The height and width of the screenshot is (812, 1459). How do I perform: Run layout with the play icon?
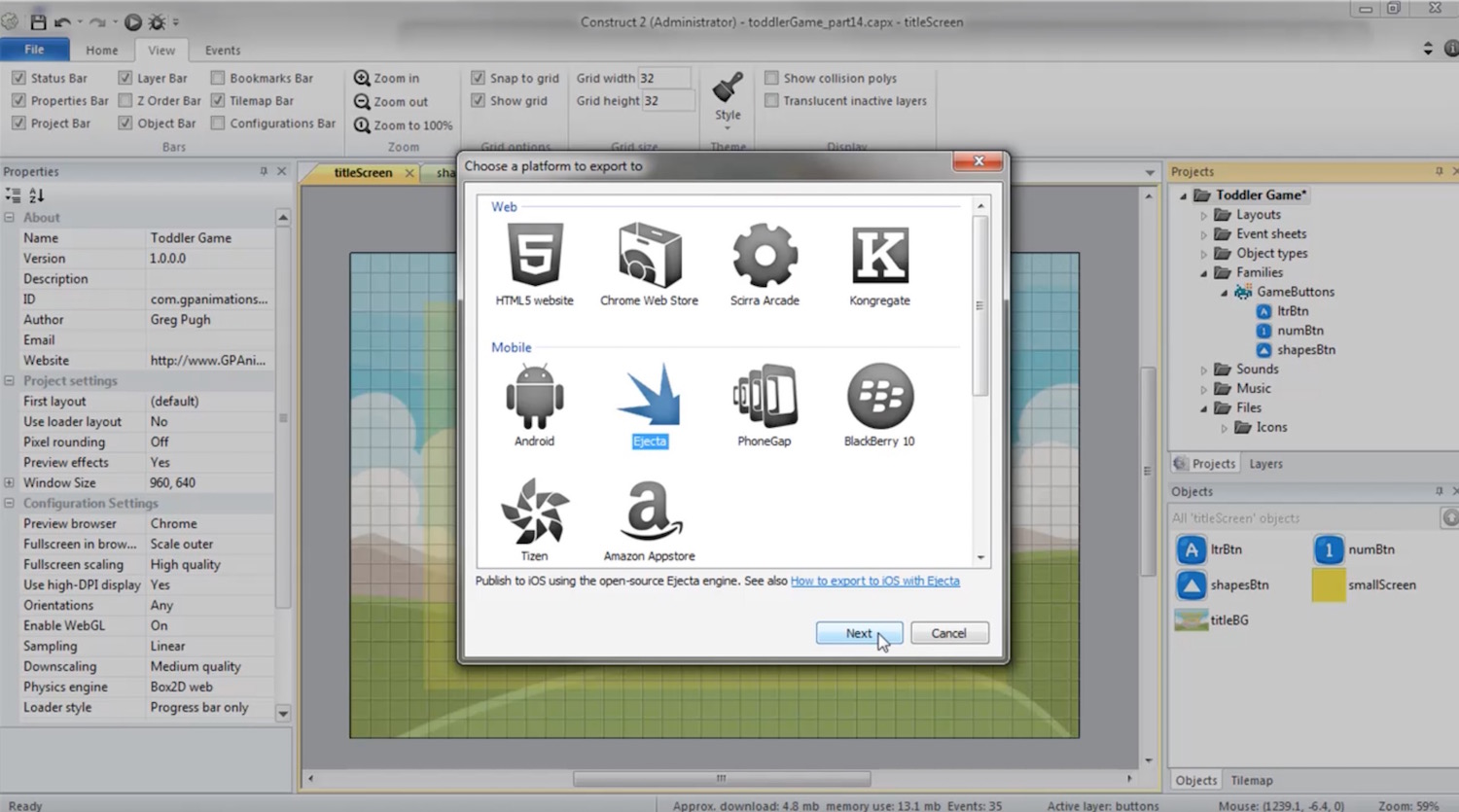tap(133, 21)
